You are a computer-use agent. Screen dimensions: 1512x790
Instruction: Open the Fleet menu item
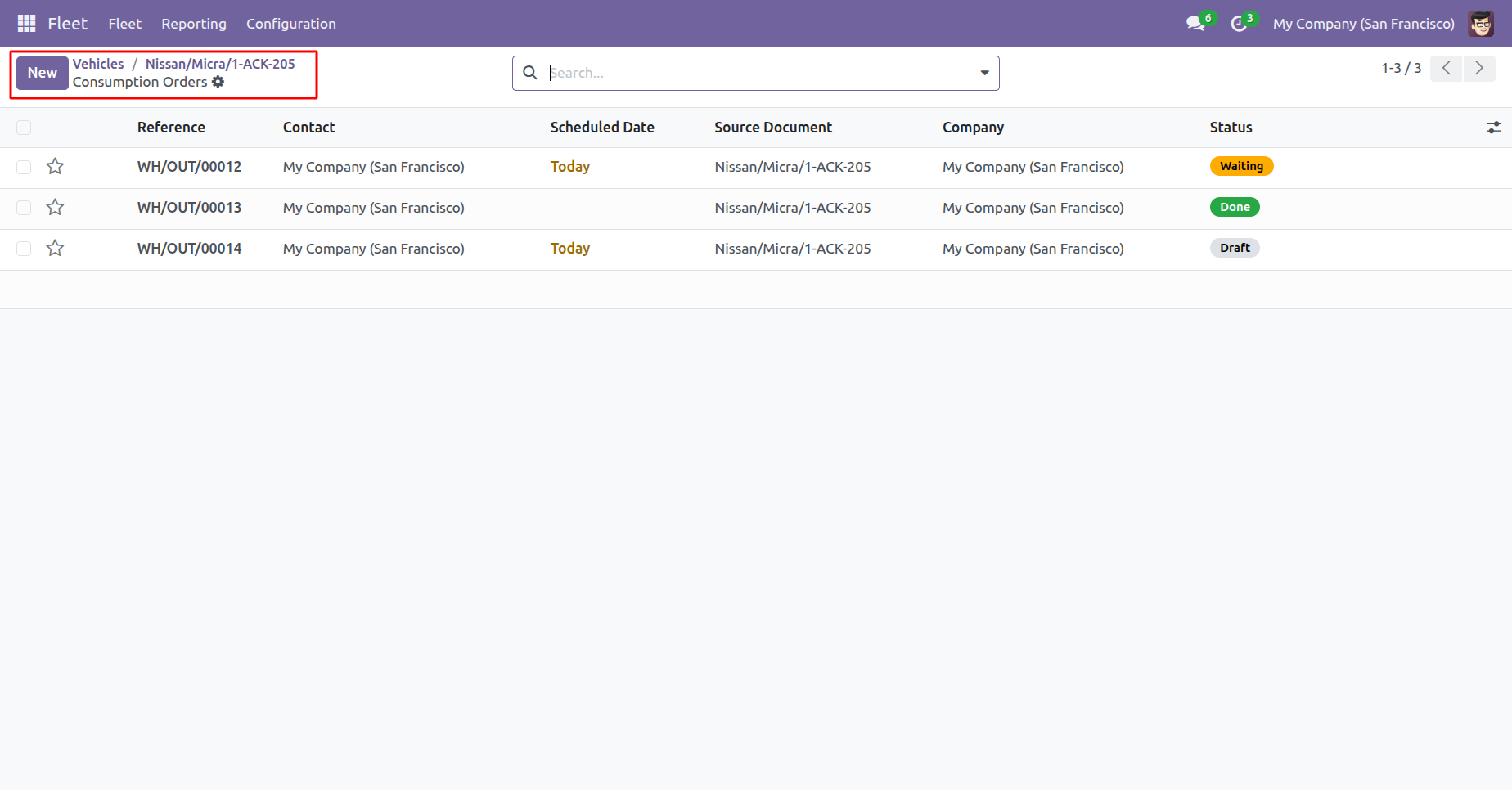pos(125,24)
